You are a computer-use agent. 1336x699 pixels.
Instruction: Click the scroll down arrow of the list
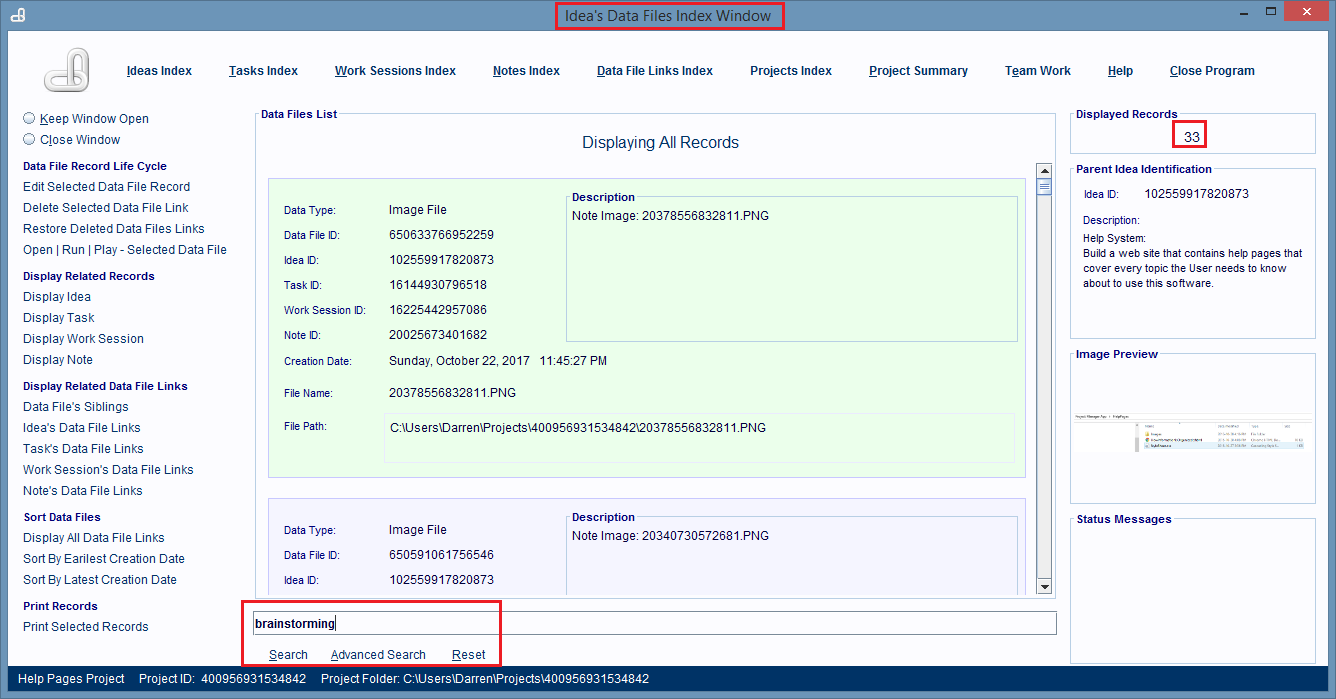click(x=1044, y=586)
